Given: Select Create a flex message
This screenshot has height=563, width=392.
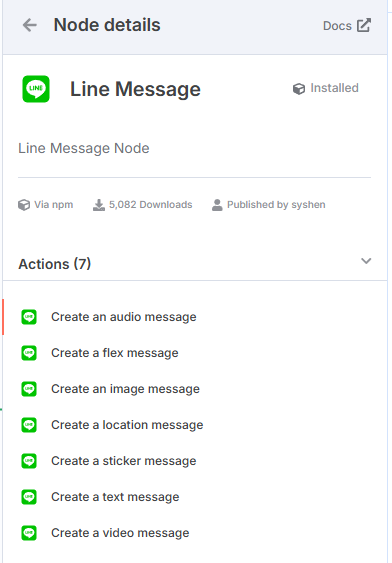Looking at the screenshot, I should 115,353.
